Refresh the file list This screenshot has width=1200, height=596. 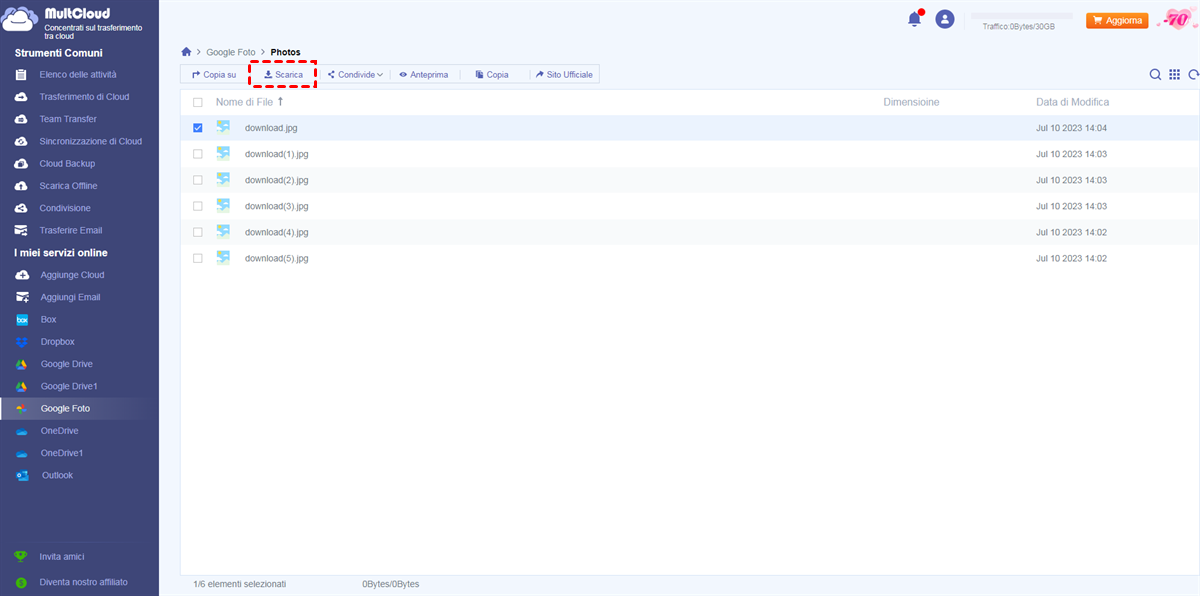(x=1193, y=75)
